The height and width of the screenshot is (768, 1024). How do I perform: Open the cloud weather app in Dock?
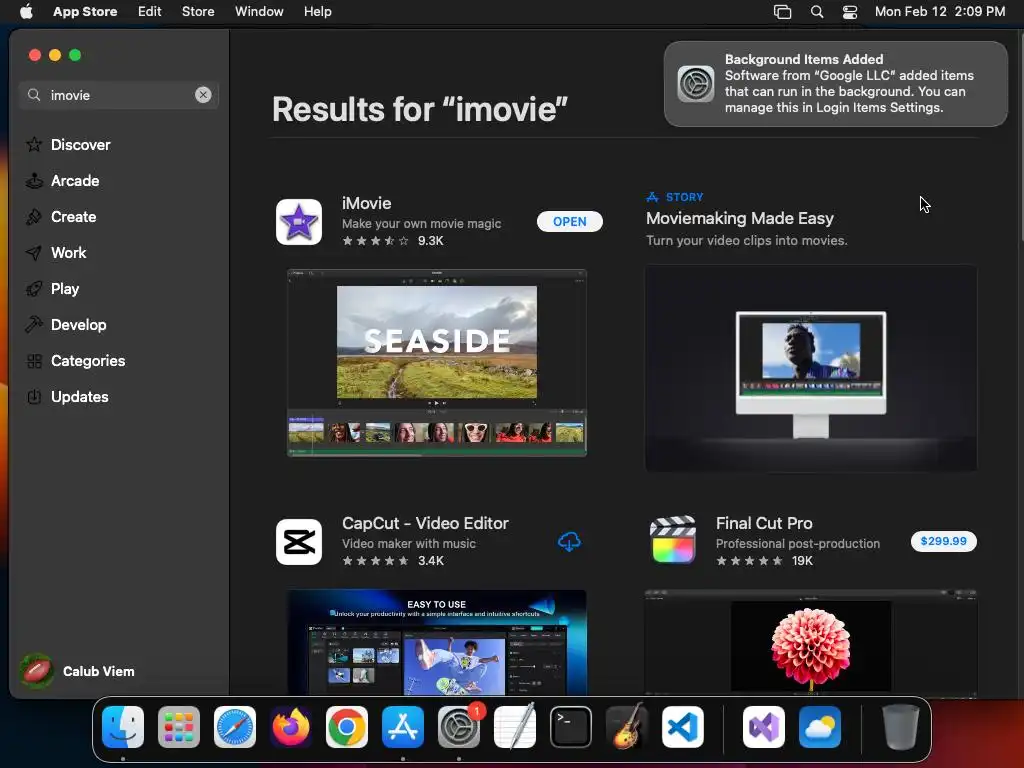820,727
